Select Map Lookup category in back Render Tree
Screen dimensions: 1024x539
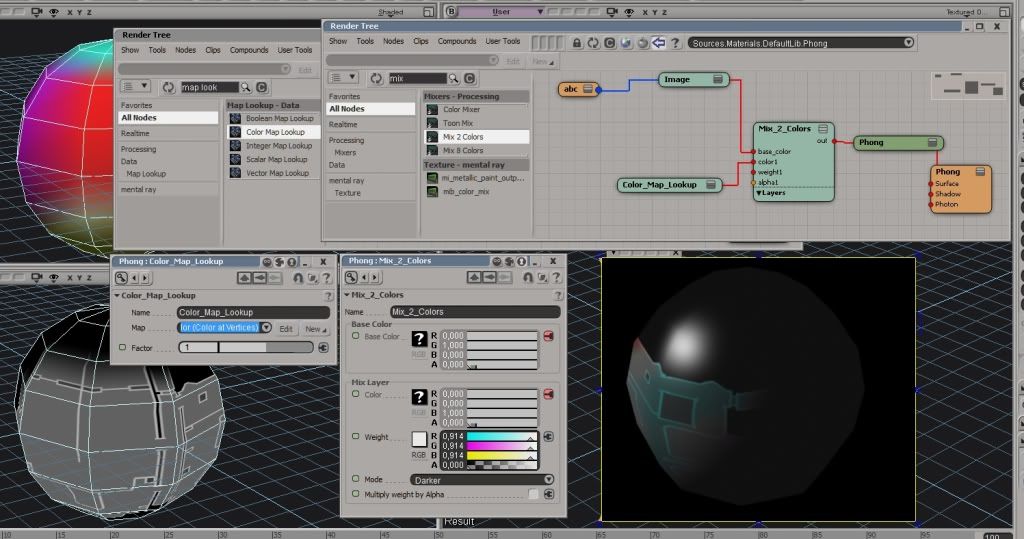(x=146, y=174)
